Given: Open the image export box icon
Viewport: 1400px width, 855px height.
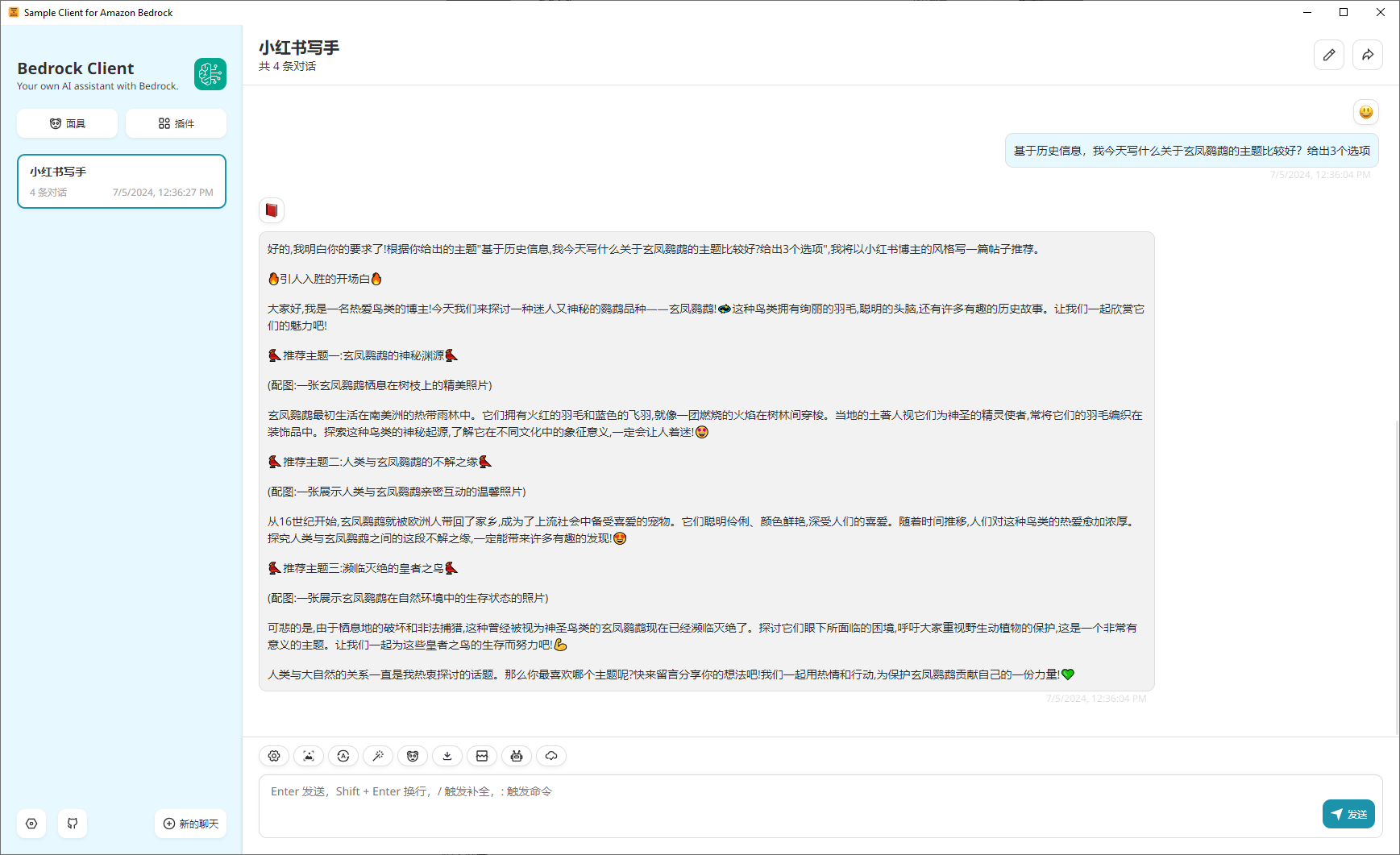Looking at the screenshot, I should pos(482,756).
